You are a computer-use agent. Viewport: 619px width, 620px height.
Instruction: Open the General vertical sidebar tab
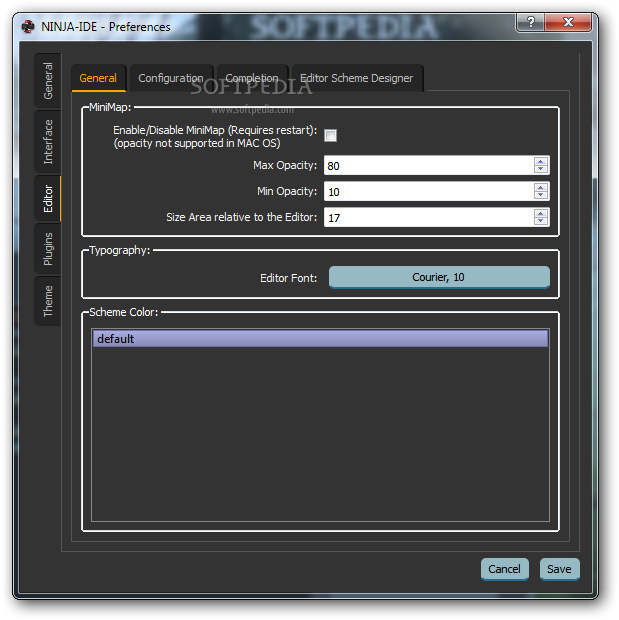pos(48,81)
